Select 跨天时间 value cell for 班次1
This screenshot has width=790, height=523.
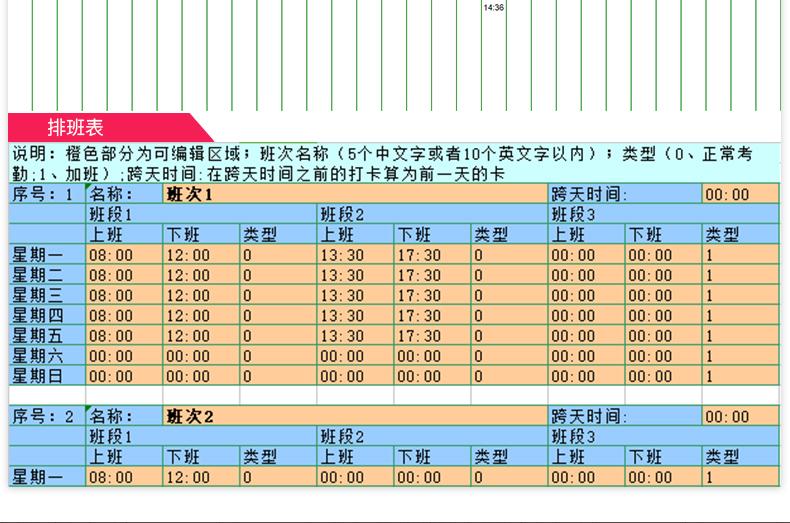coord(739,194)
